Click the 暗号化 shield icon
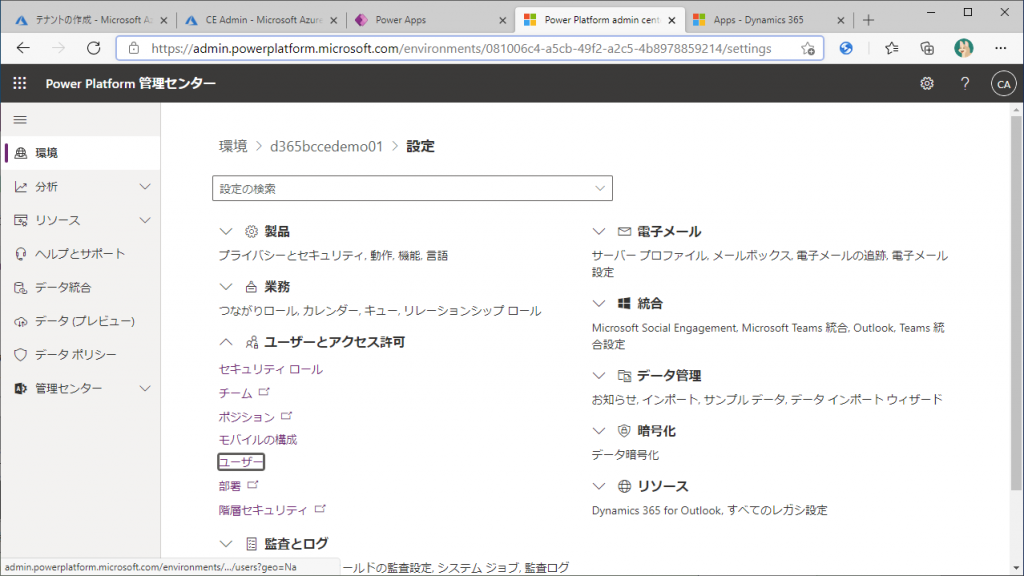Viewport: 1024px width, 576px height. 624,430
